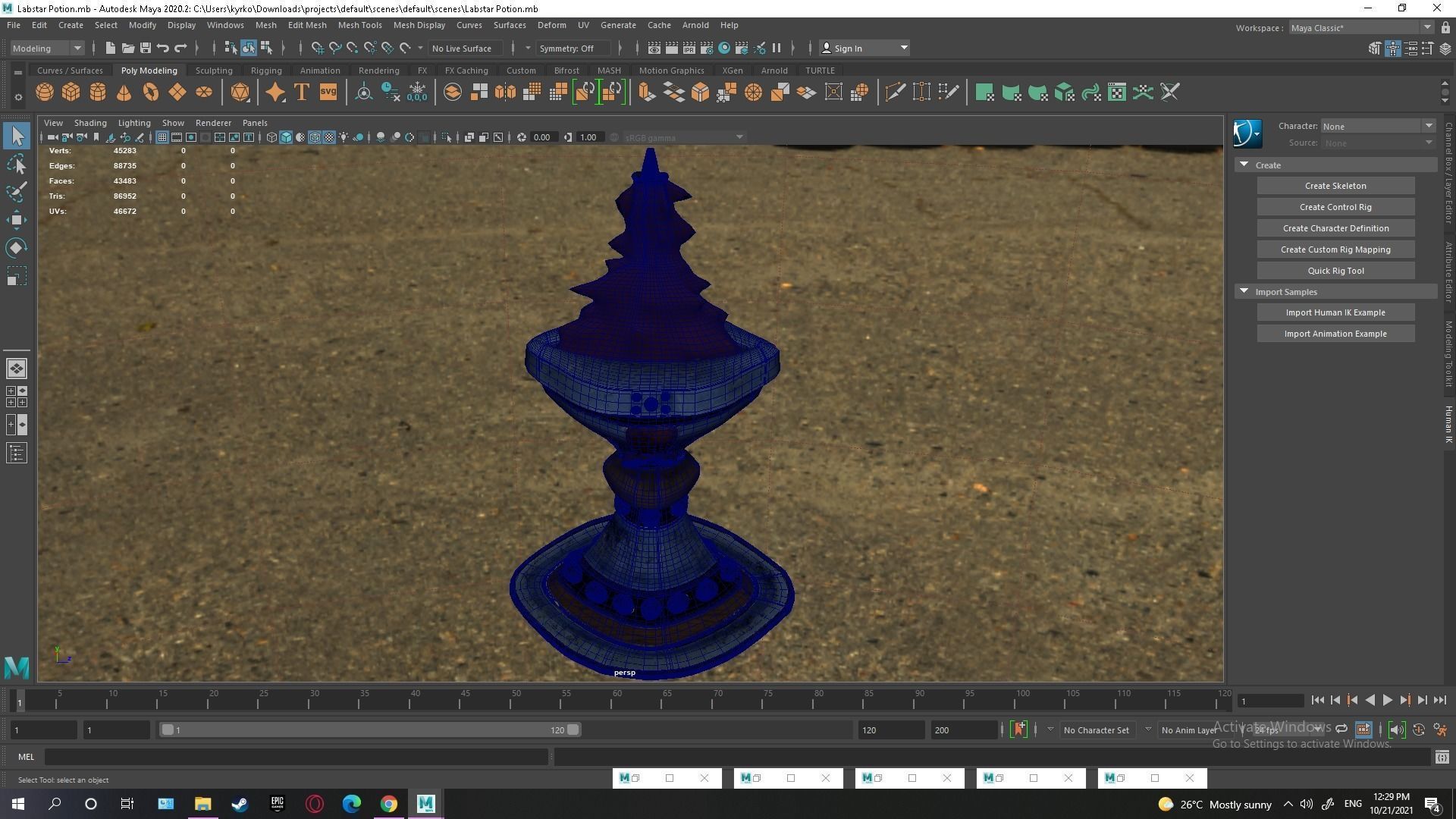The width and height of the screenshot is (1456, 819).
Task: Collapse the Import Samples section
Action: point(1244,291)
